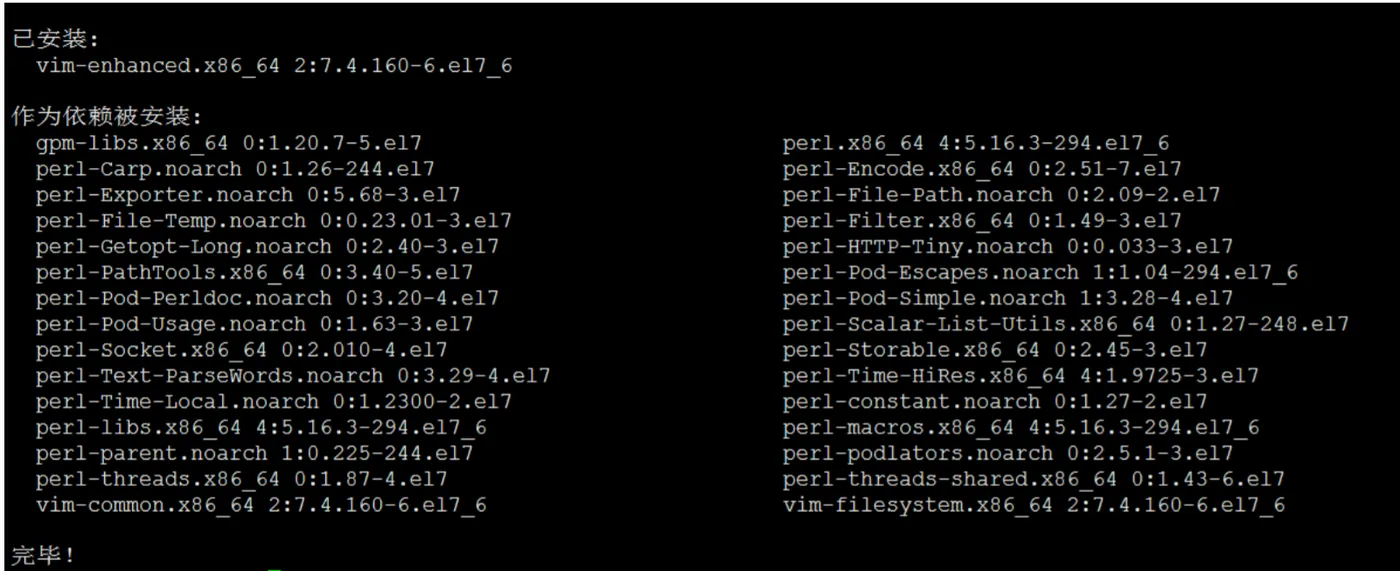Select the perl-Exporter.noarch entry
Viewport: 1400px width, 571px height.
(247, 195)
